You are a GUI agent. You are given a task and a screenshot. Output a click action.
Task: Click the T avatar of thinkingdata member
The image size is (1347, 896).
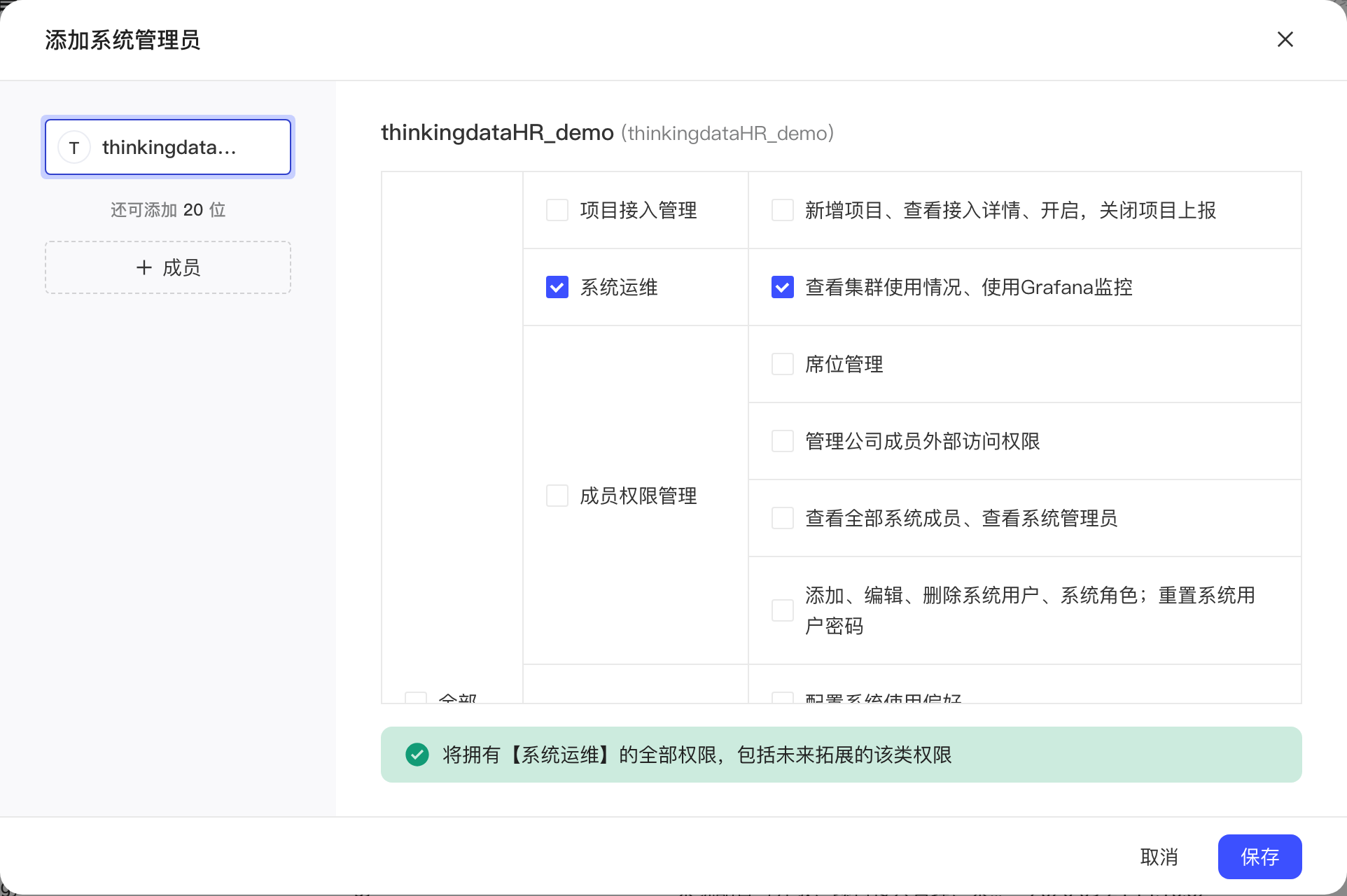(74, 148)
